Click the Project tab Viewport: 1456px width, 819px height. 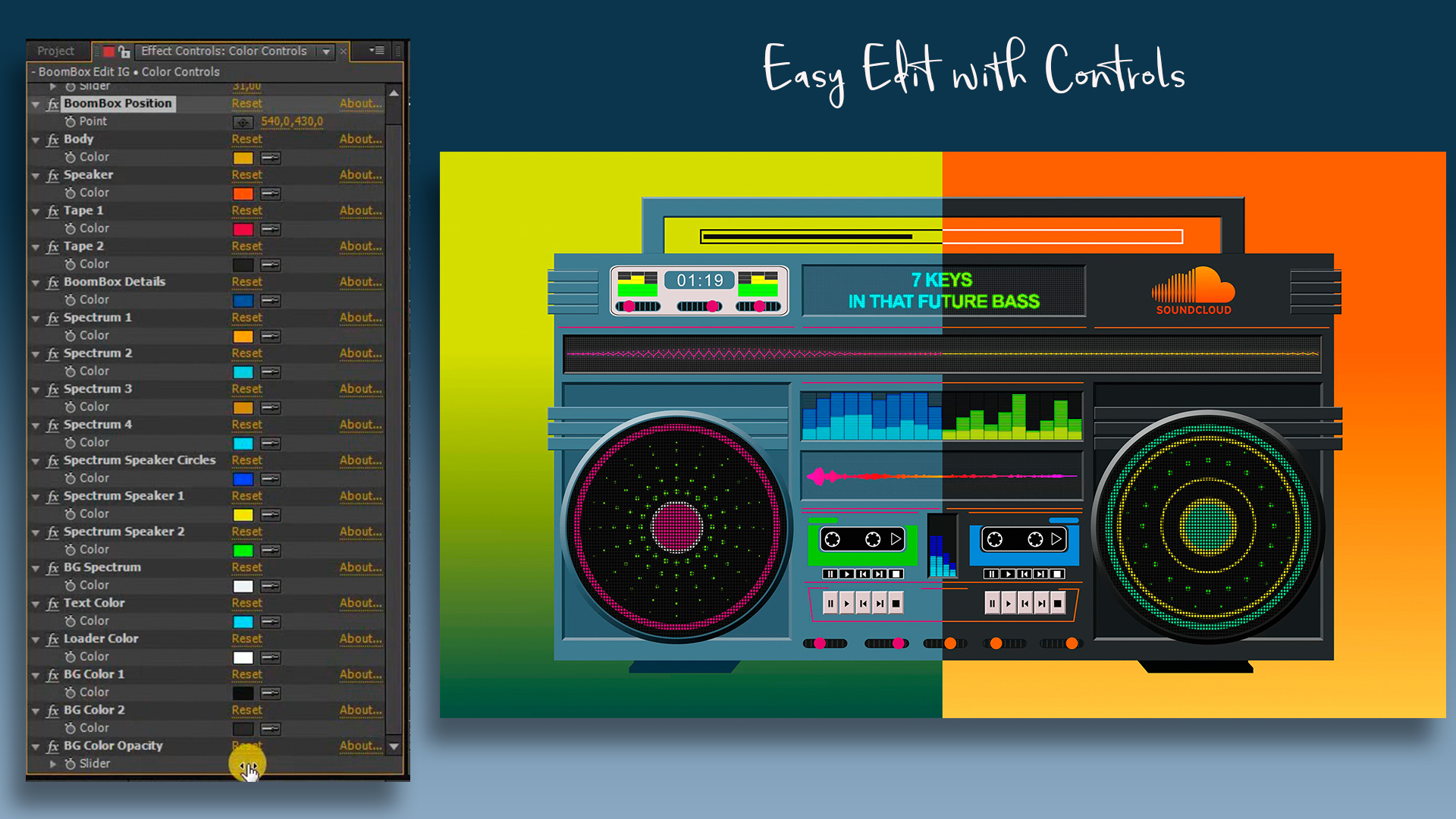click(56, 50)
